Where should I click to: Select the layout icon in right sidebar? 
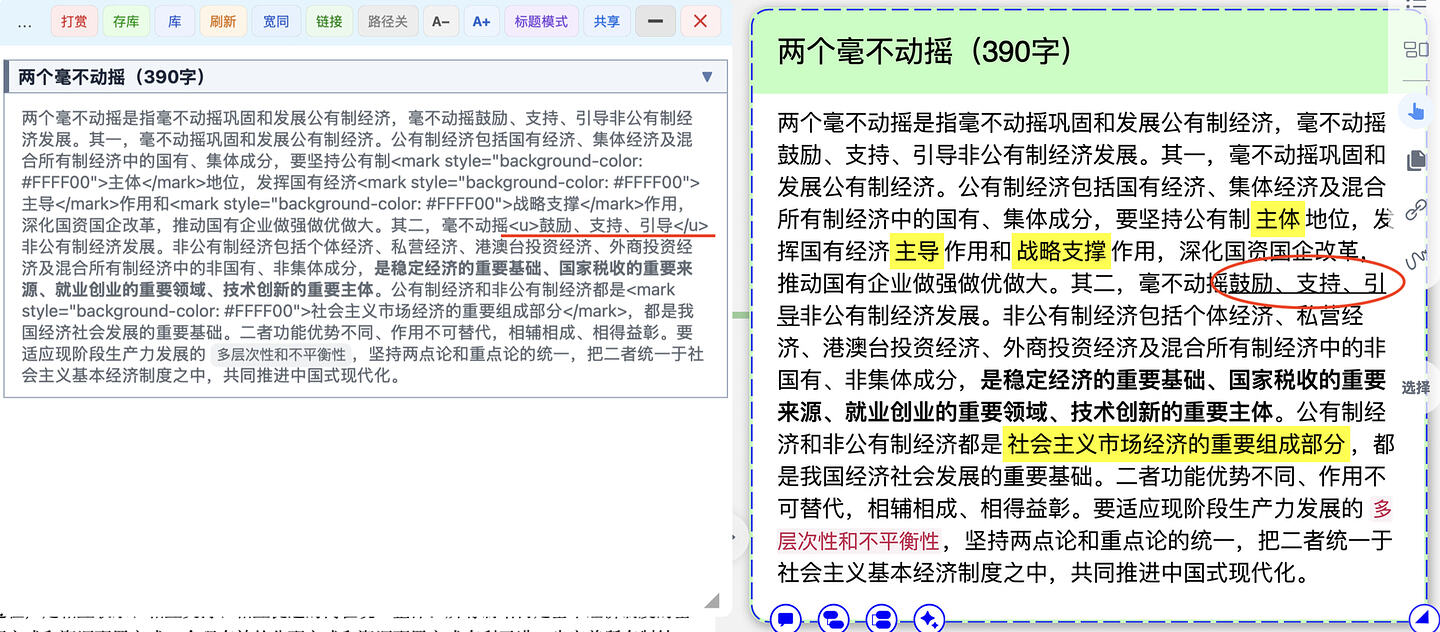[1416, 50]
